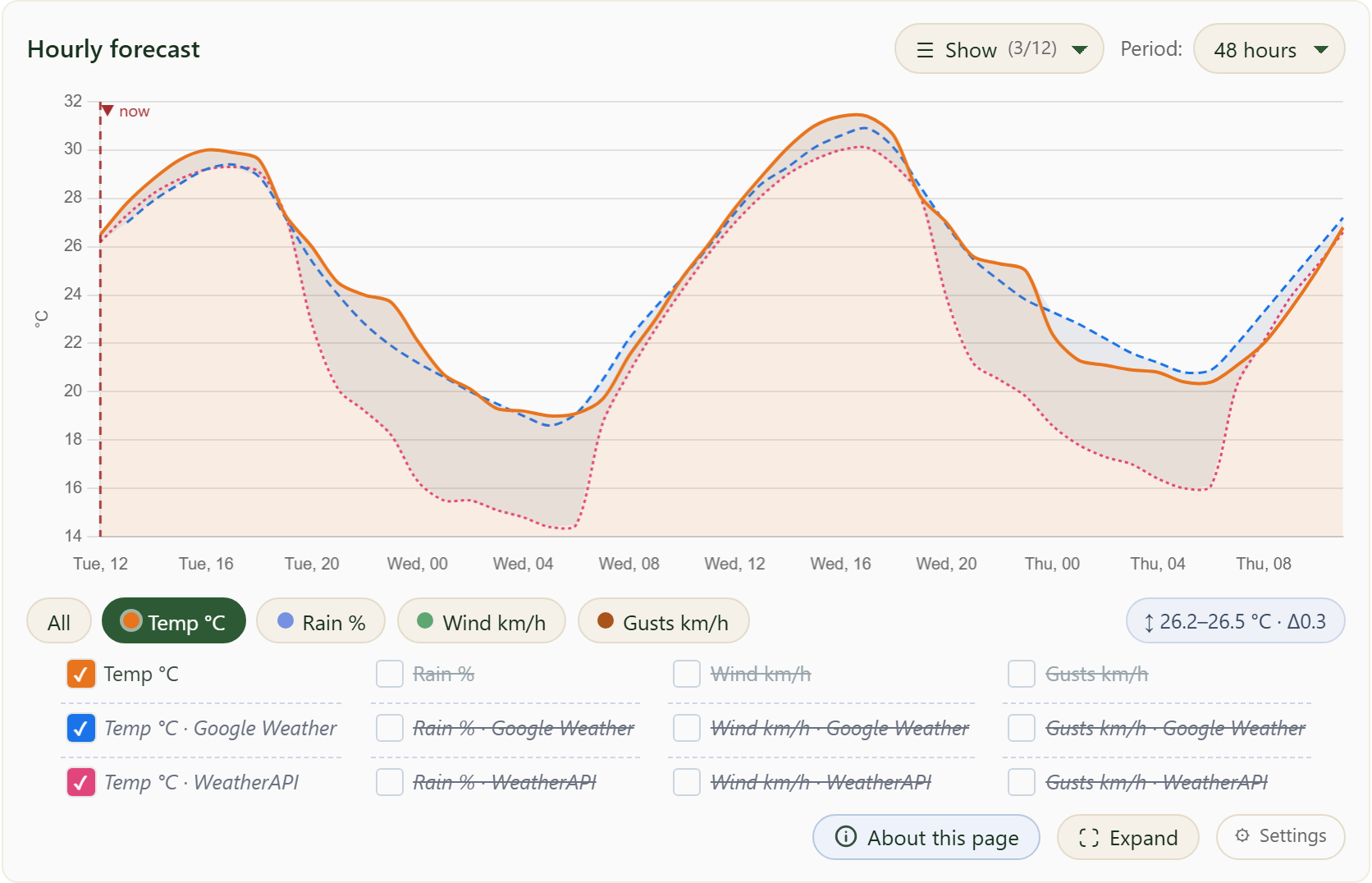
Task: Click the up-down arrow icon in range badge
Action: (1149, 623)
